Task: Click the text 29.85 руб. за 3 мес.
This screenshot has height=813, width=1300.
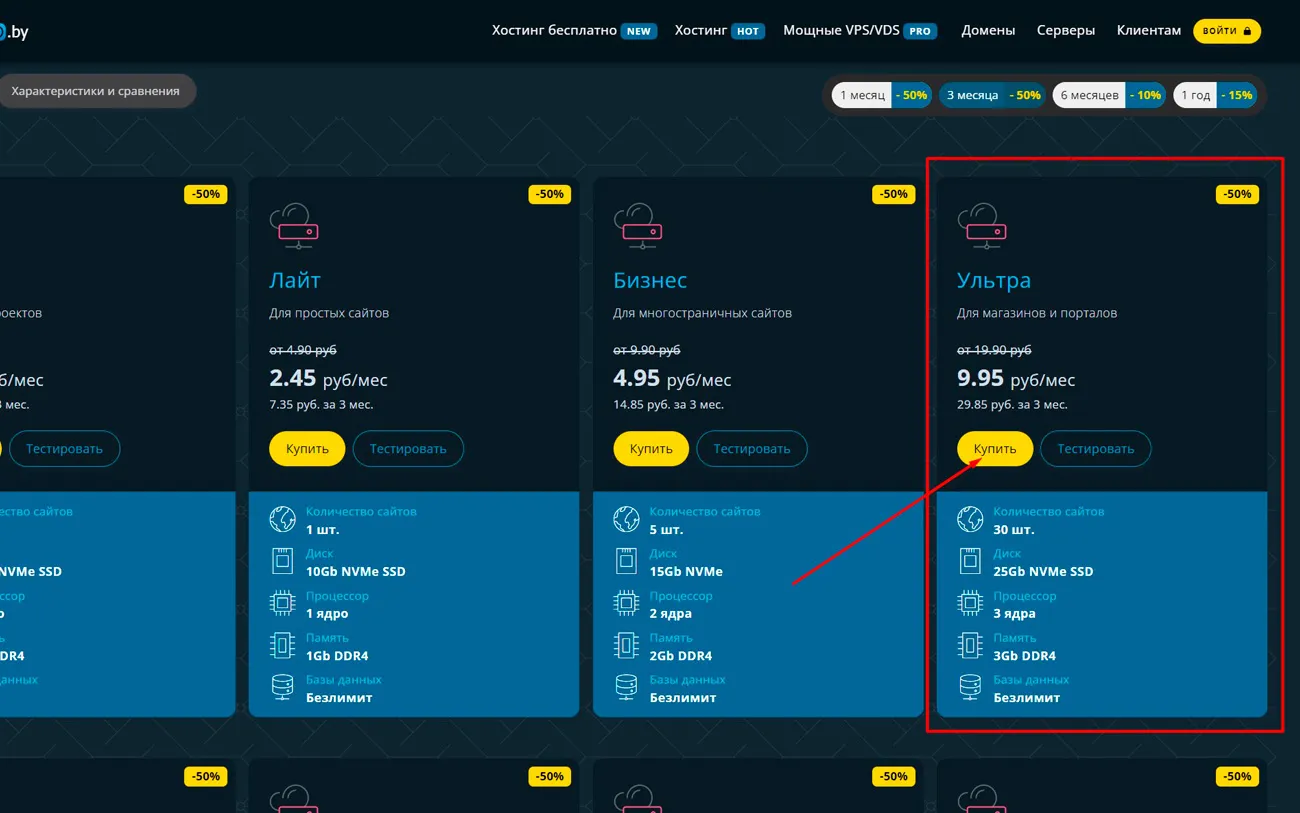Action: [x=1012, y=405]
